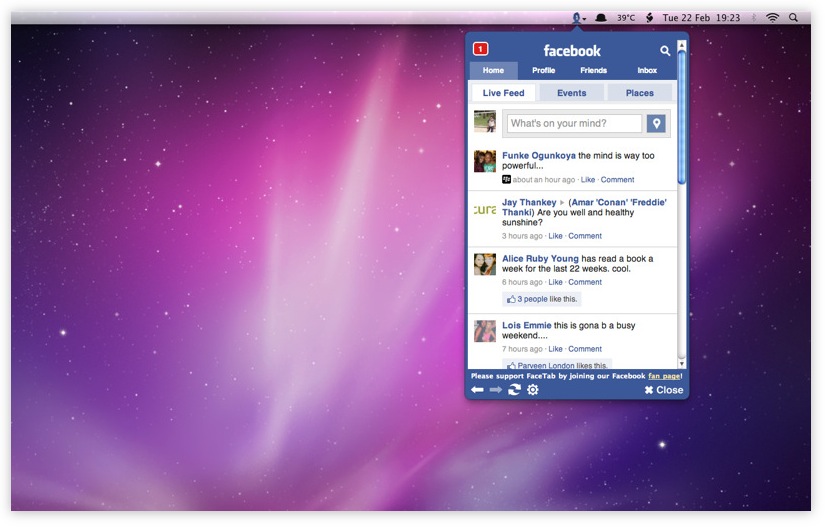Viewport: 825px width, 529px height.
Task: Click the 39°C temperature menu bar item
Action: click(626, 18)
